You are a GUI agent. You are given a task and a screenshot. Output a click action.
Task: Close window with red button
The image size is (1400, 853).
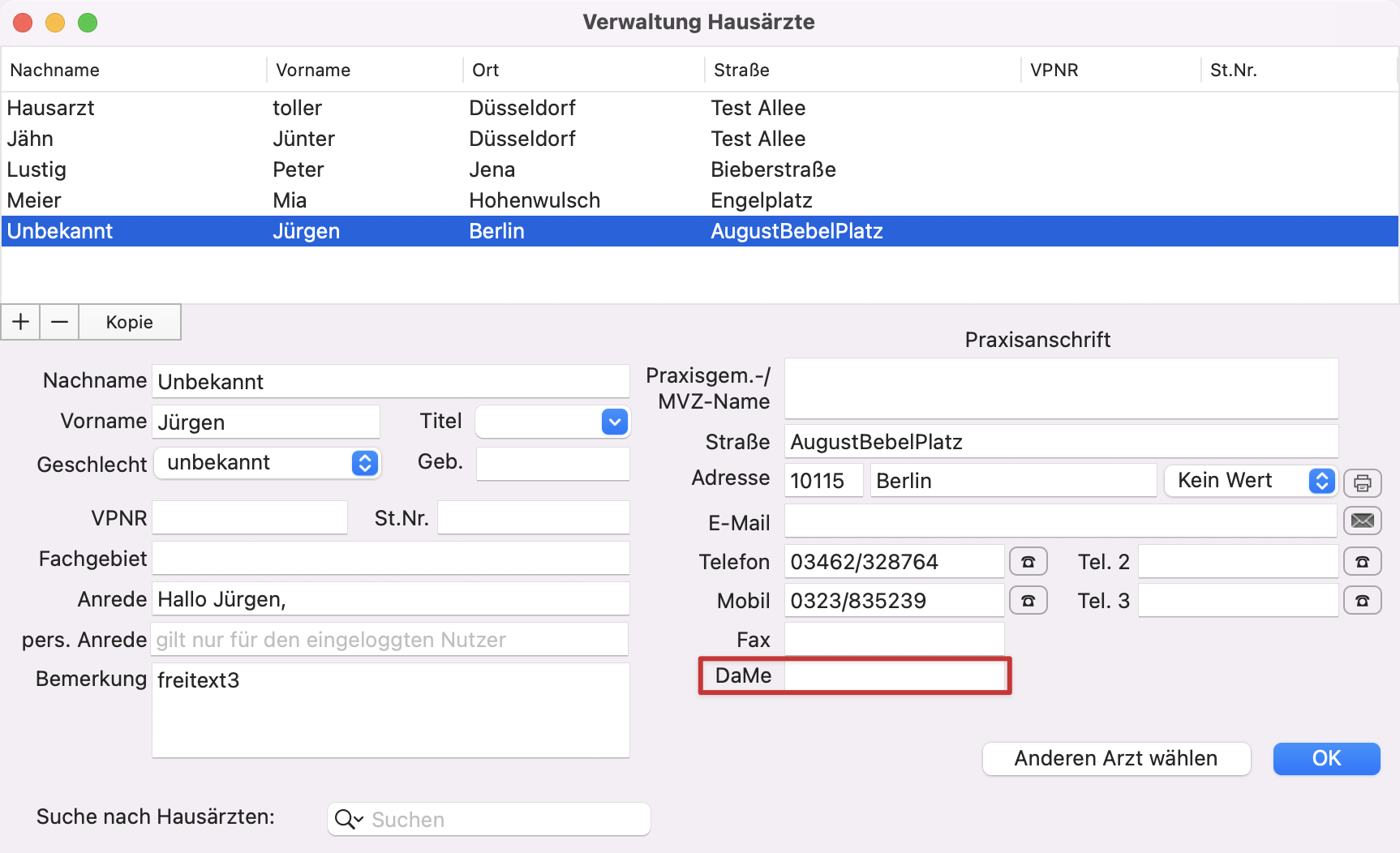click(x=23, y=23)
